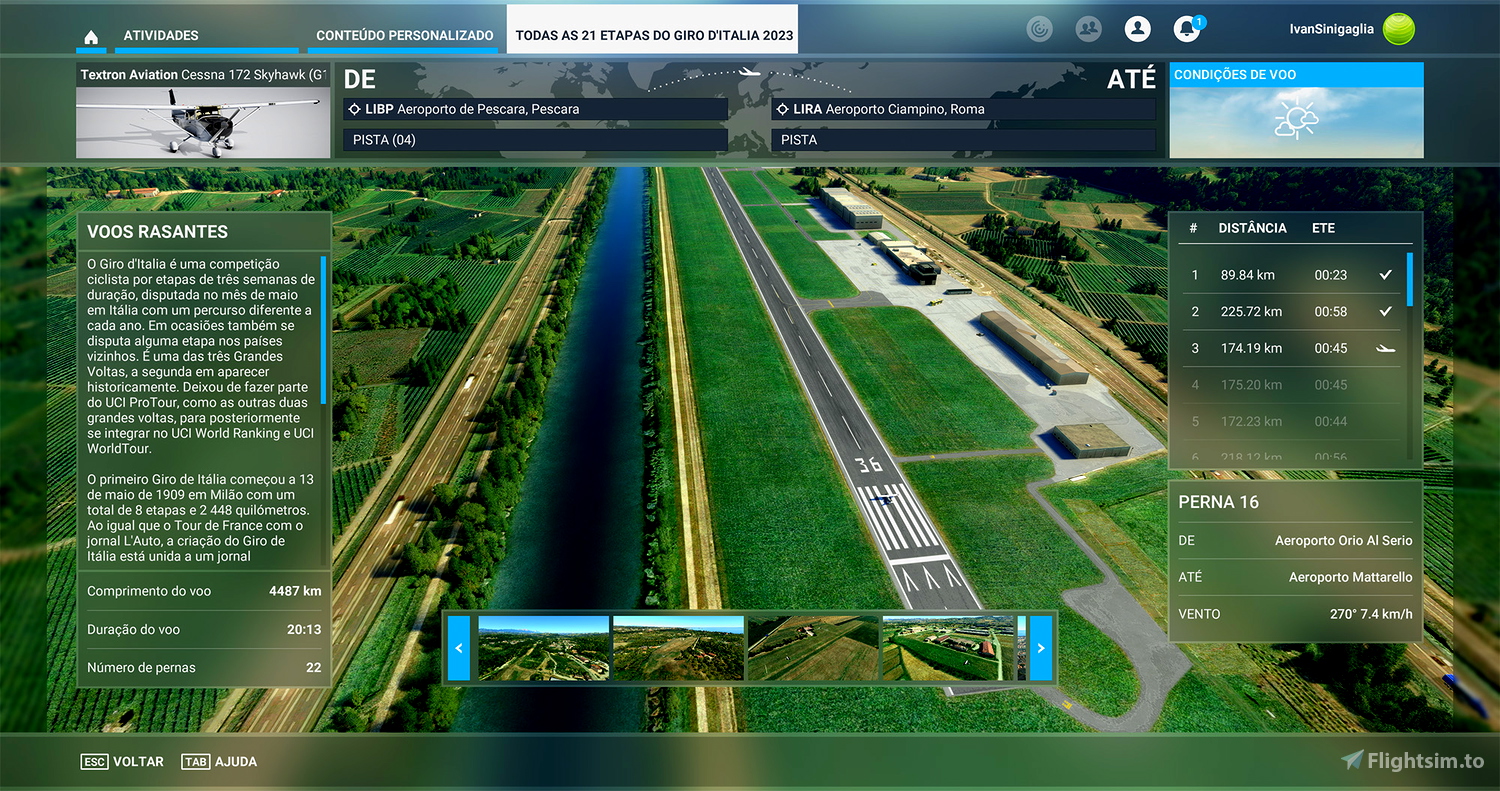Click the LIBP Aeroporto de Pescara departure field
The width and height of the screenshot is (1500, 791).
(x=535, y=109)
